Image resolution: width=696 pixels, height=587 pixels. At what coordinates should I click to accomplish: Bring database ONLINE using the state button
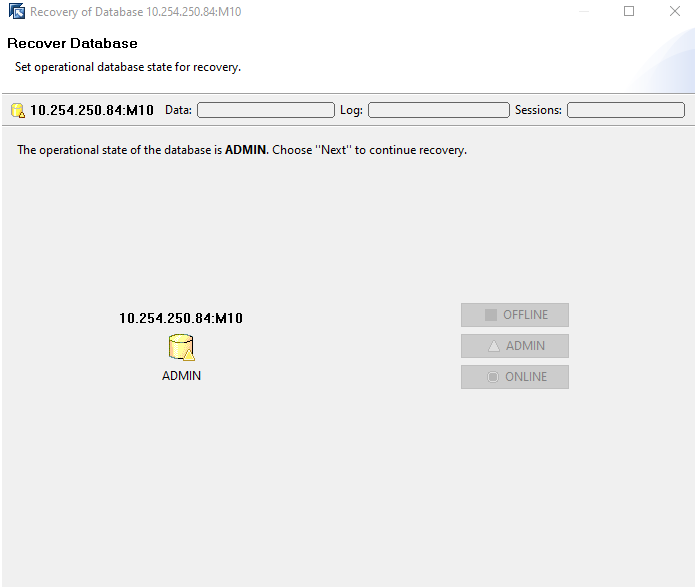click(515, 377)
